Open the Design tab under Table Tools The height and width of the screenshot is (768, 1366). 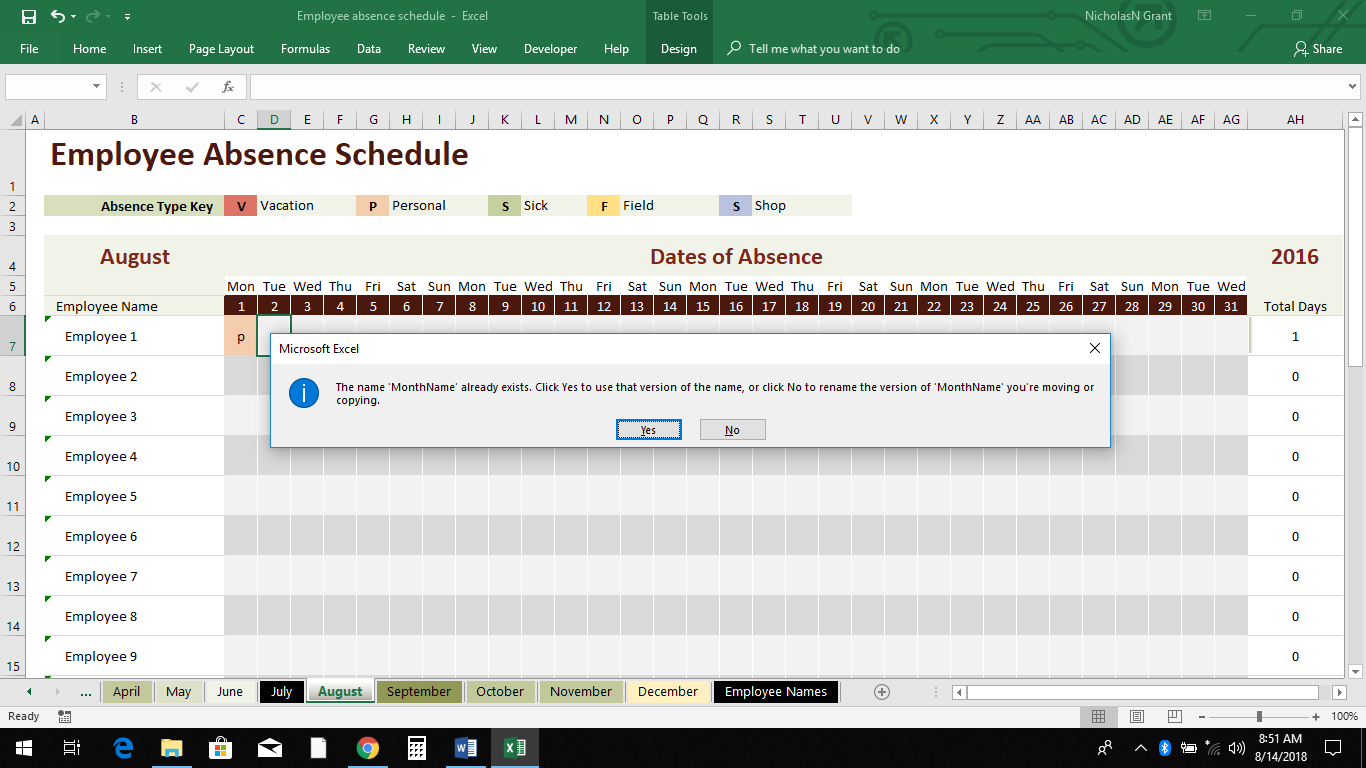click(x=679, y=49)
